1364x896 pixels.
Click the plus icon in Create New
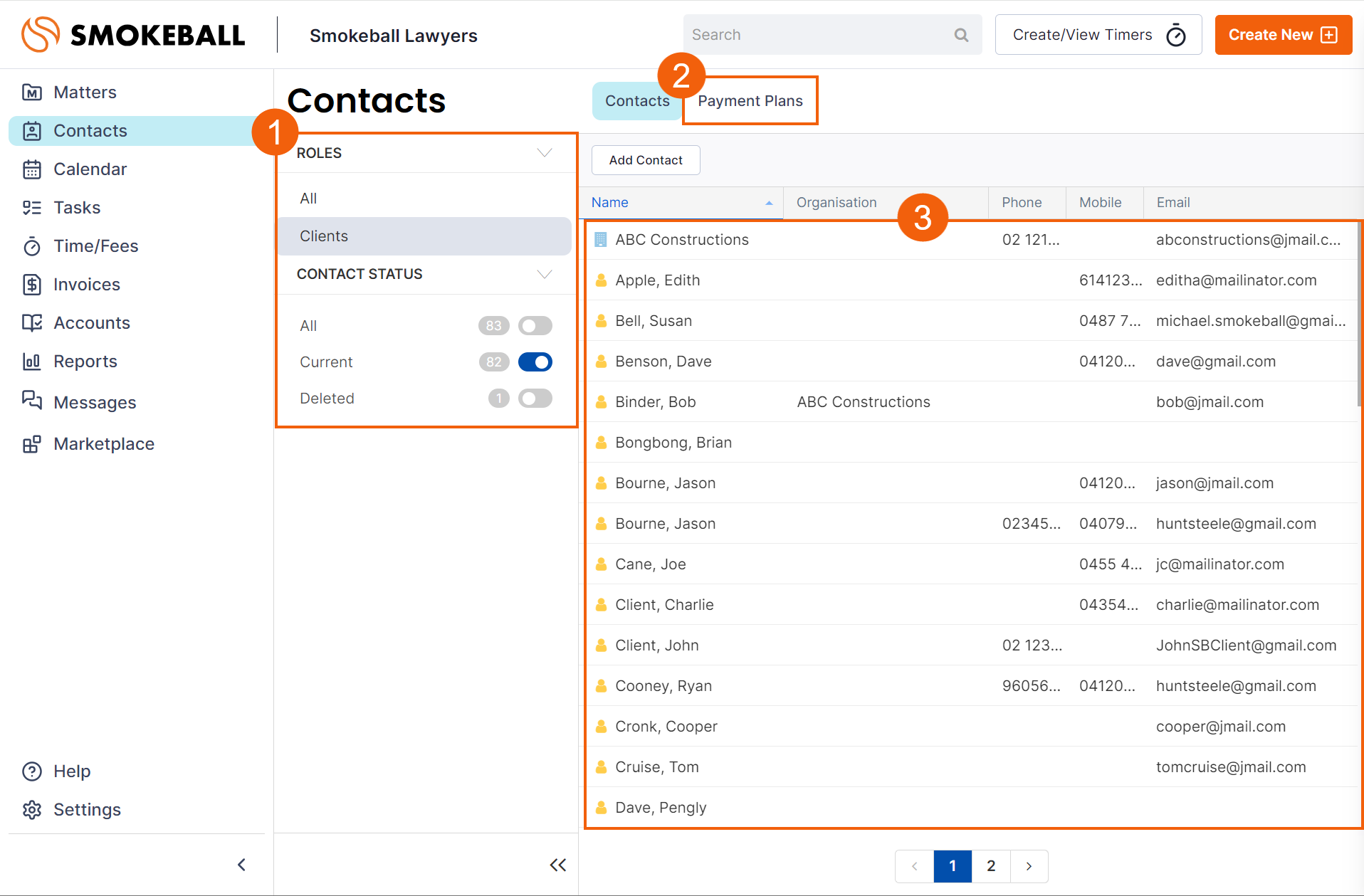(x=1329, y=35)
